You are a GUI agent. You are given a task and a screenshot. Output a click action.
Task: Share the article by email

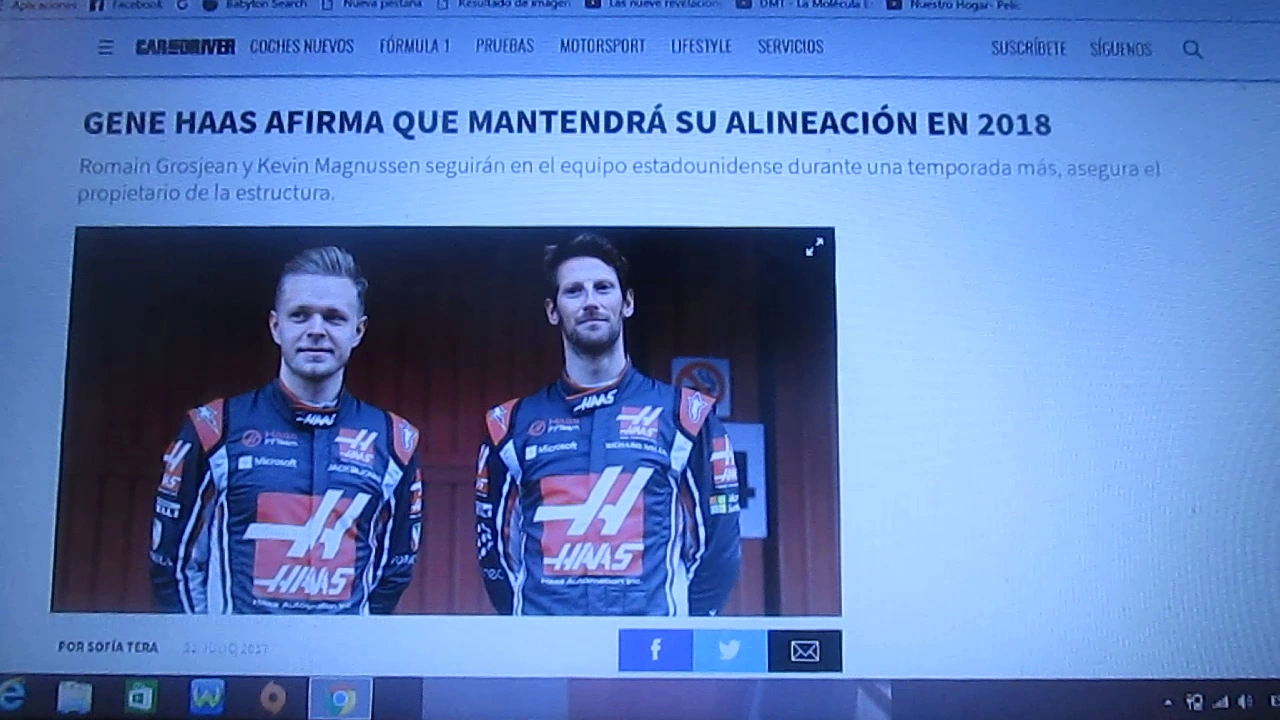pyautogui.click(x=805, y=651)
